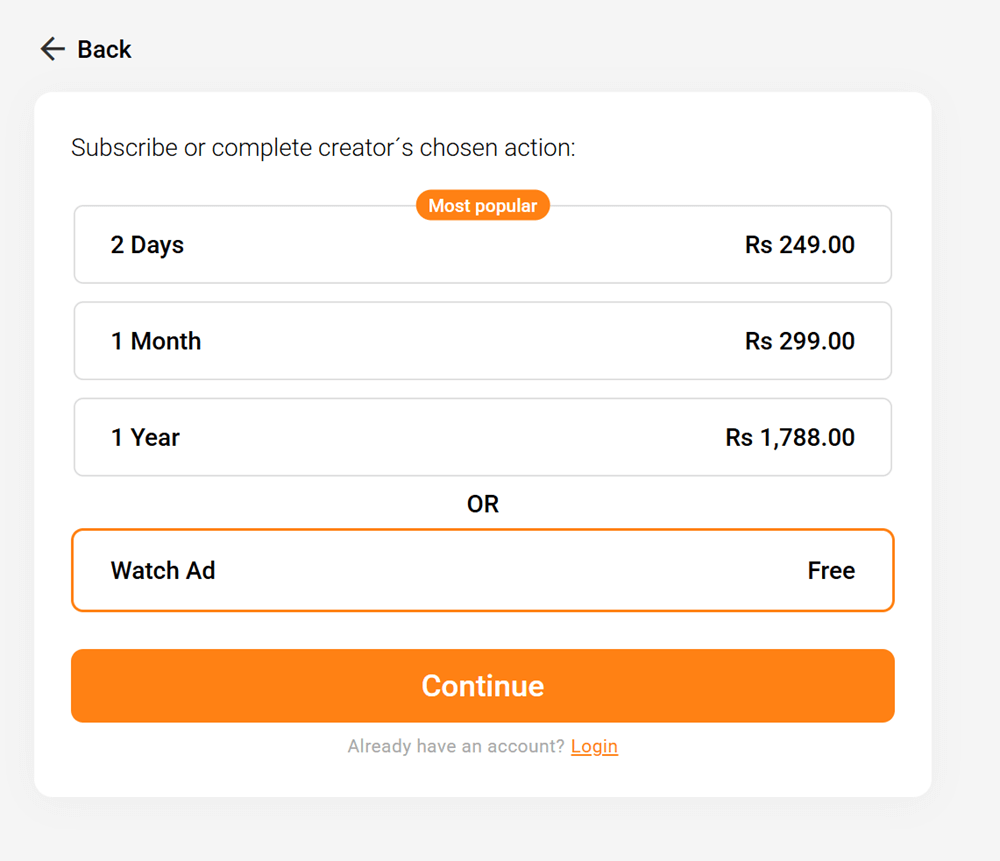The height and width of the screenshot is (861, 1000).
Task: Click the Rs 1,788.00 price
Action: tap(790, 437)
